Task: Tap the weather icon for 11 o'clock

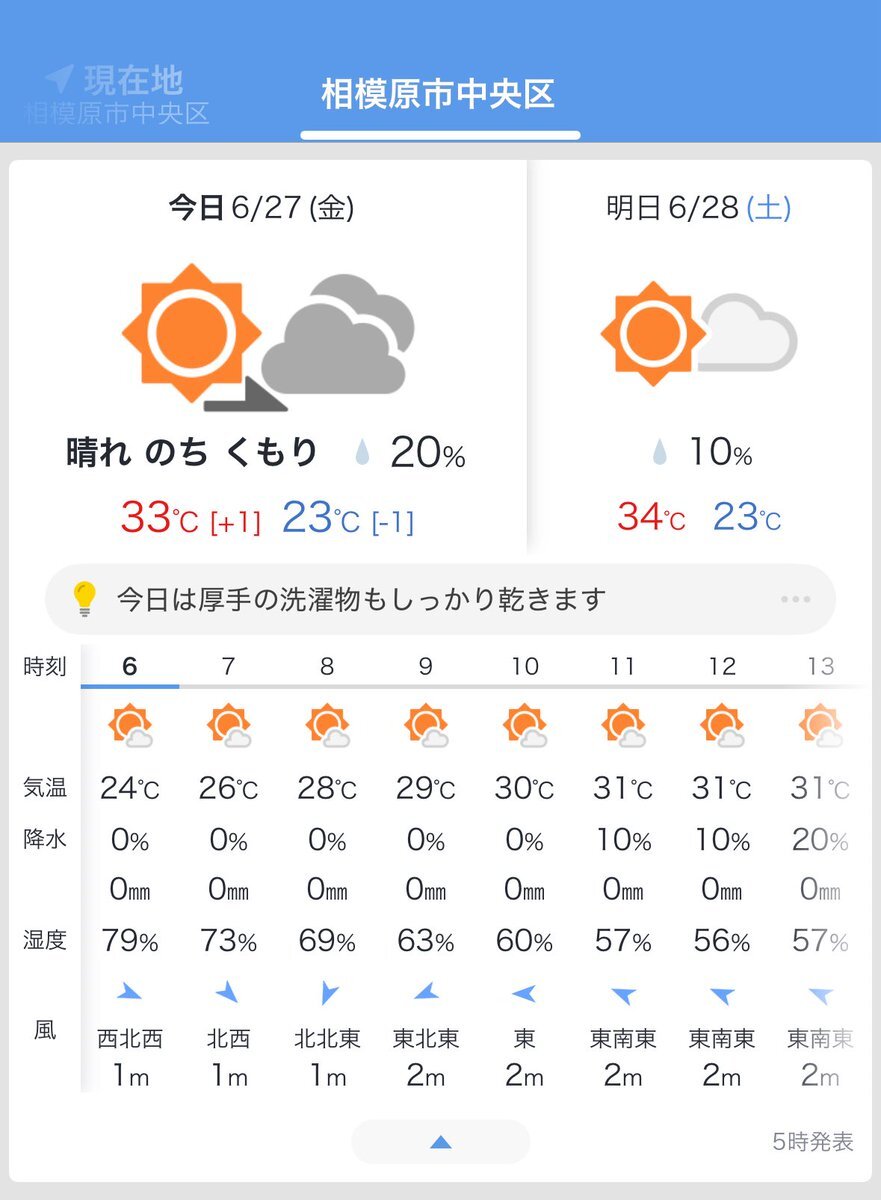Action: tap(623, 726)
